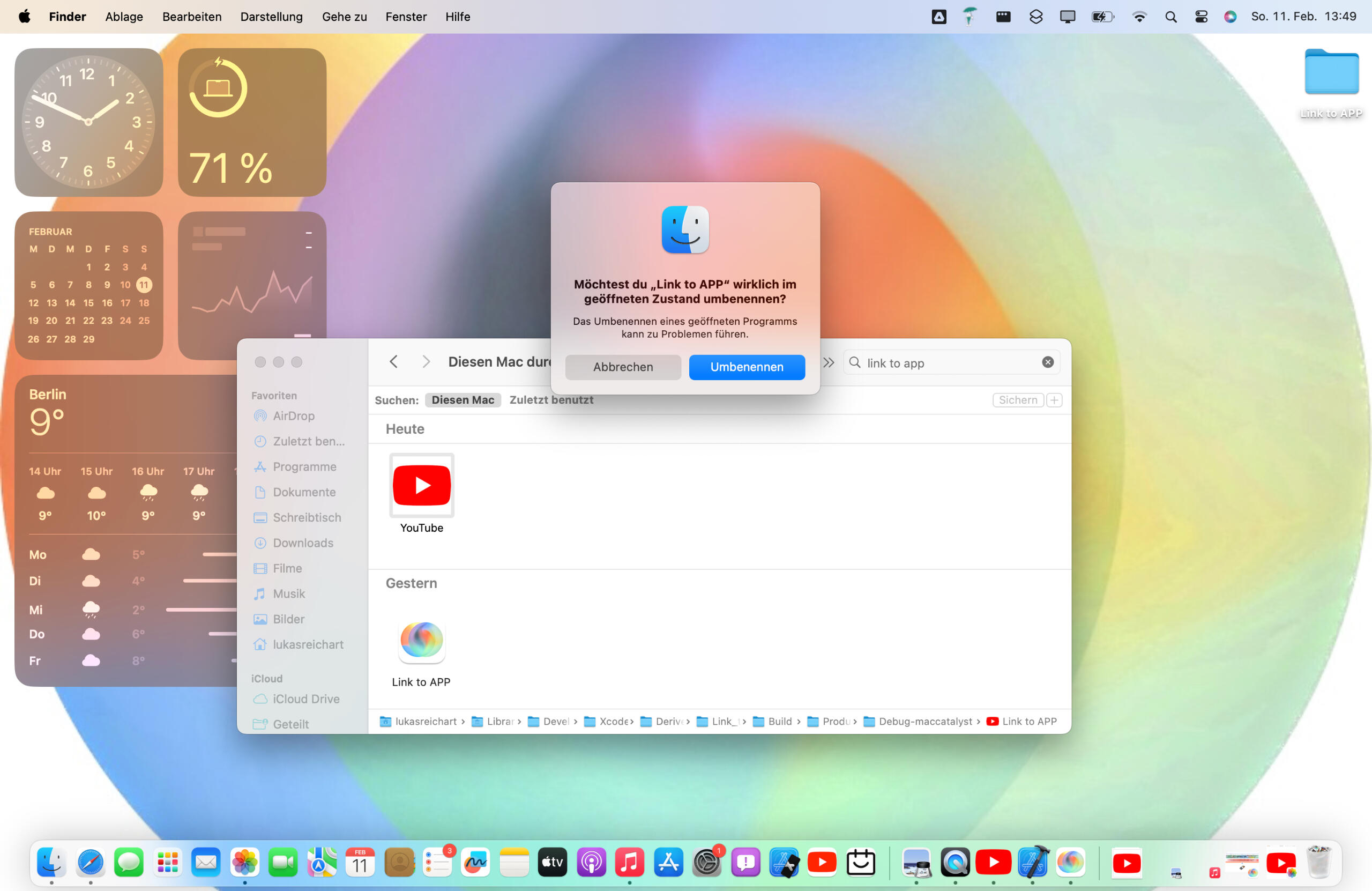
Task: Open Link to APP desktop folder
Action: 1332,72
